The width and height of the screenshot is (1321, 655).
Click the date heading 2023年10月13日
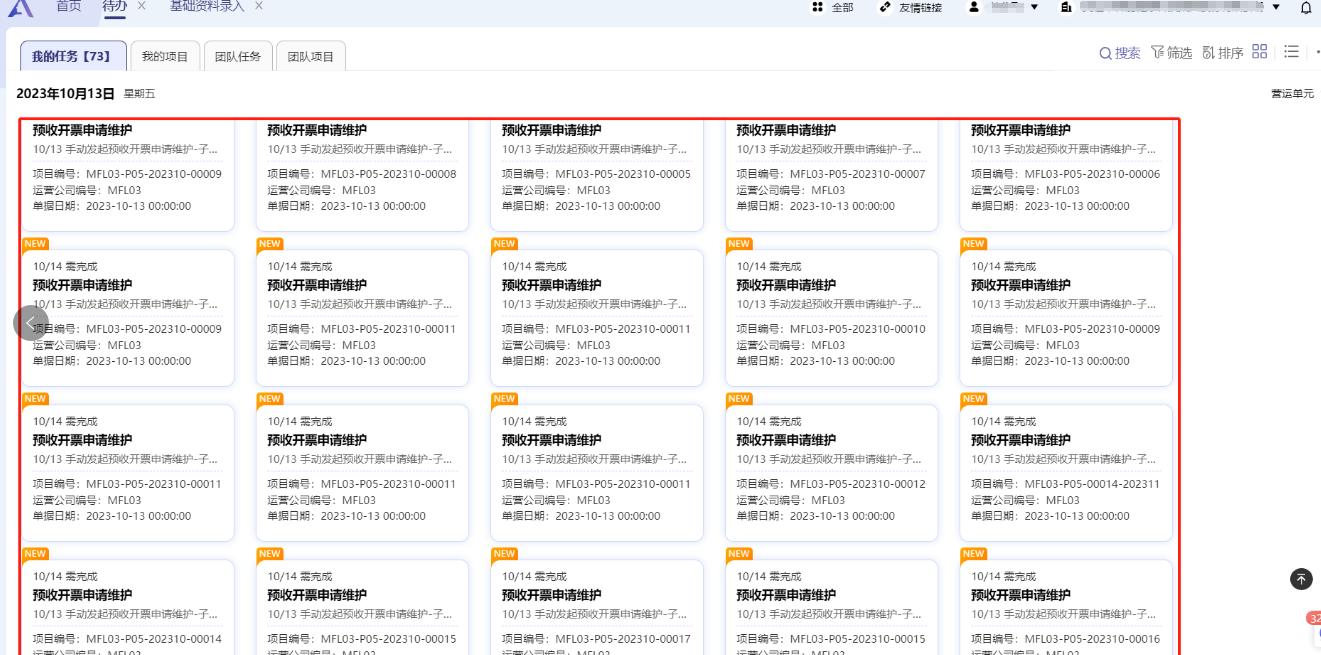coord(66,93)
